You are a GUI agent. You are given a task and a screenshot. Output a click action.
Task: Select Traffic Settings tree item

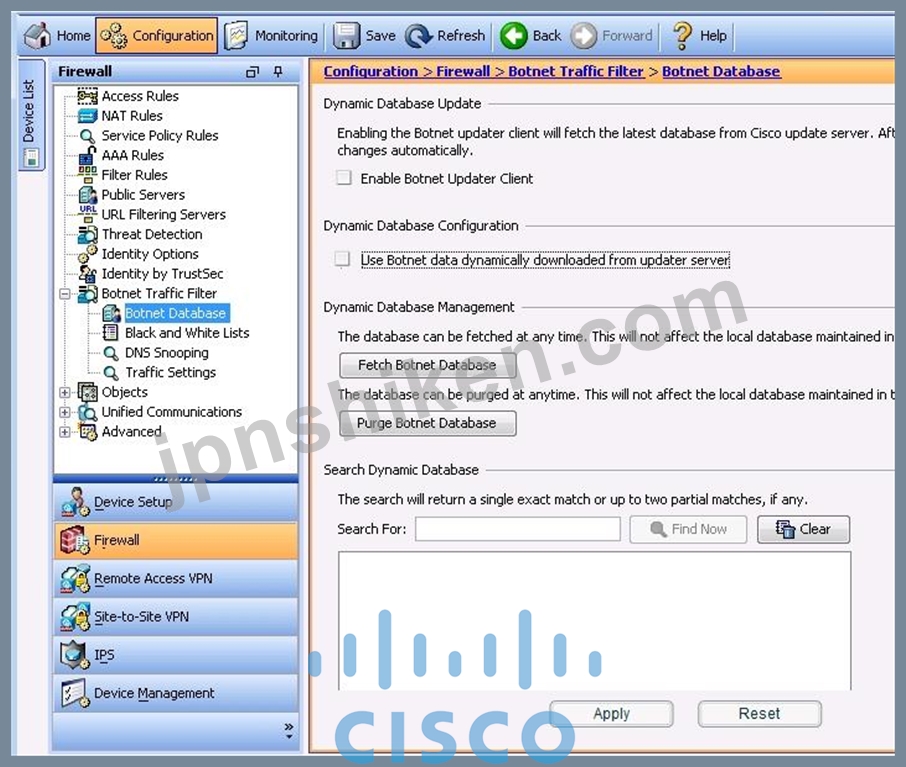tap(170, 373)
